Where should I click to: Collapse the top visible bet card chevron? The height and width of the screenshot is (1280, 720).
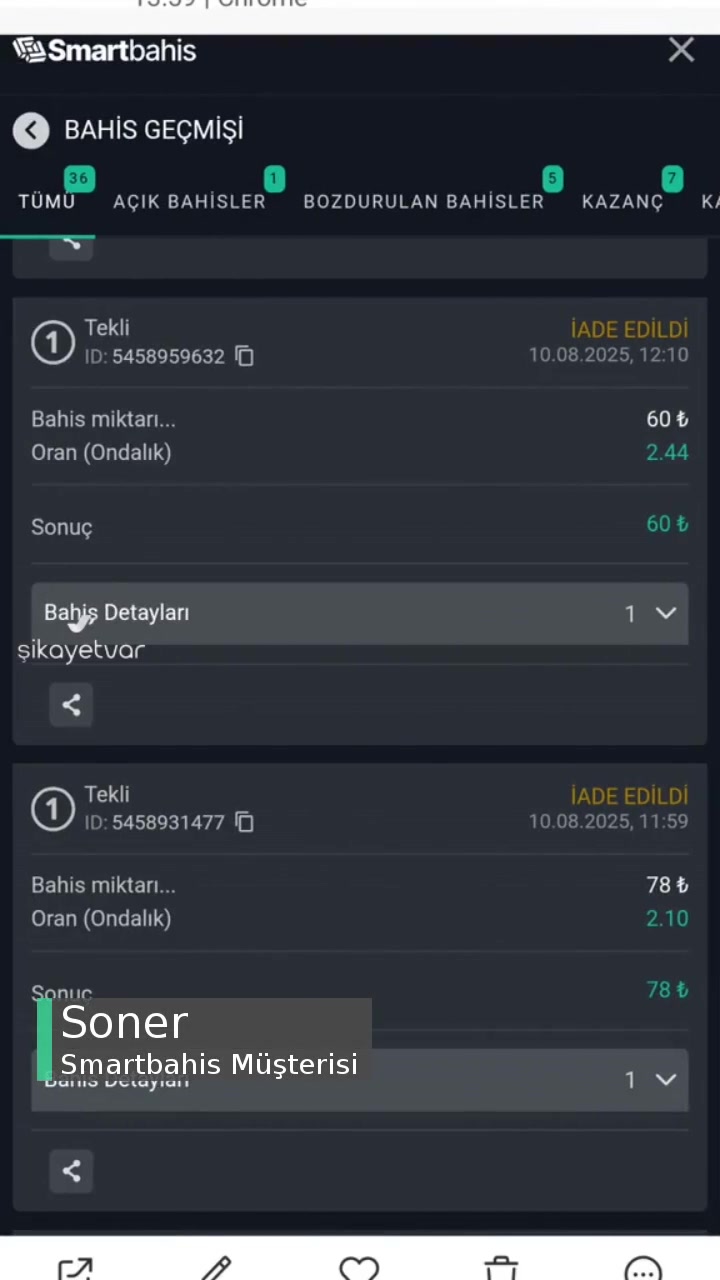click(x=70, y=243)
